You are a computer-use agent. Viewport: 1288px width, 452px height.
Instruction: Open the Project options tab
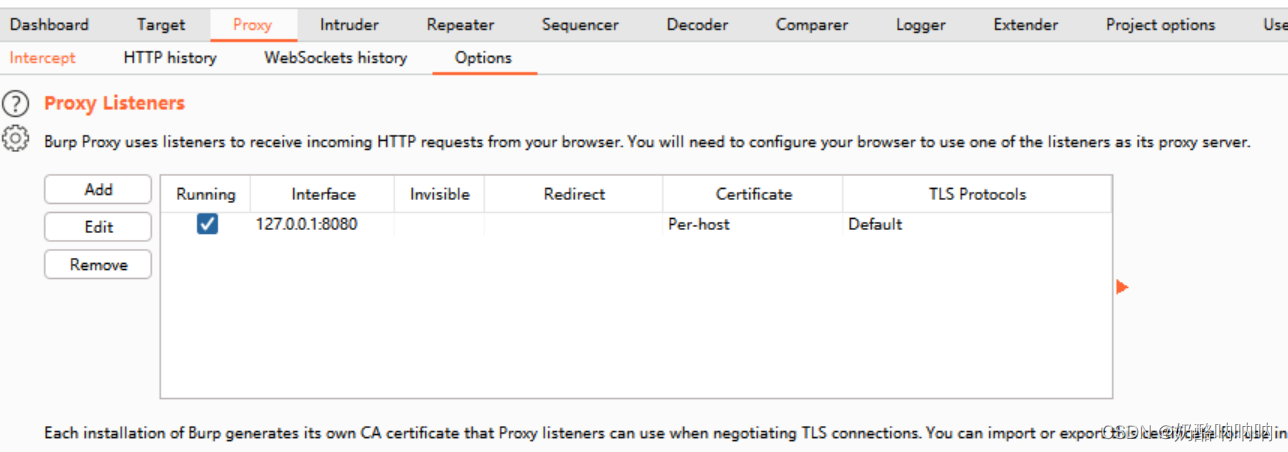(1160, 25)
